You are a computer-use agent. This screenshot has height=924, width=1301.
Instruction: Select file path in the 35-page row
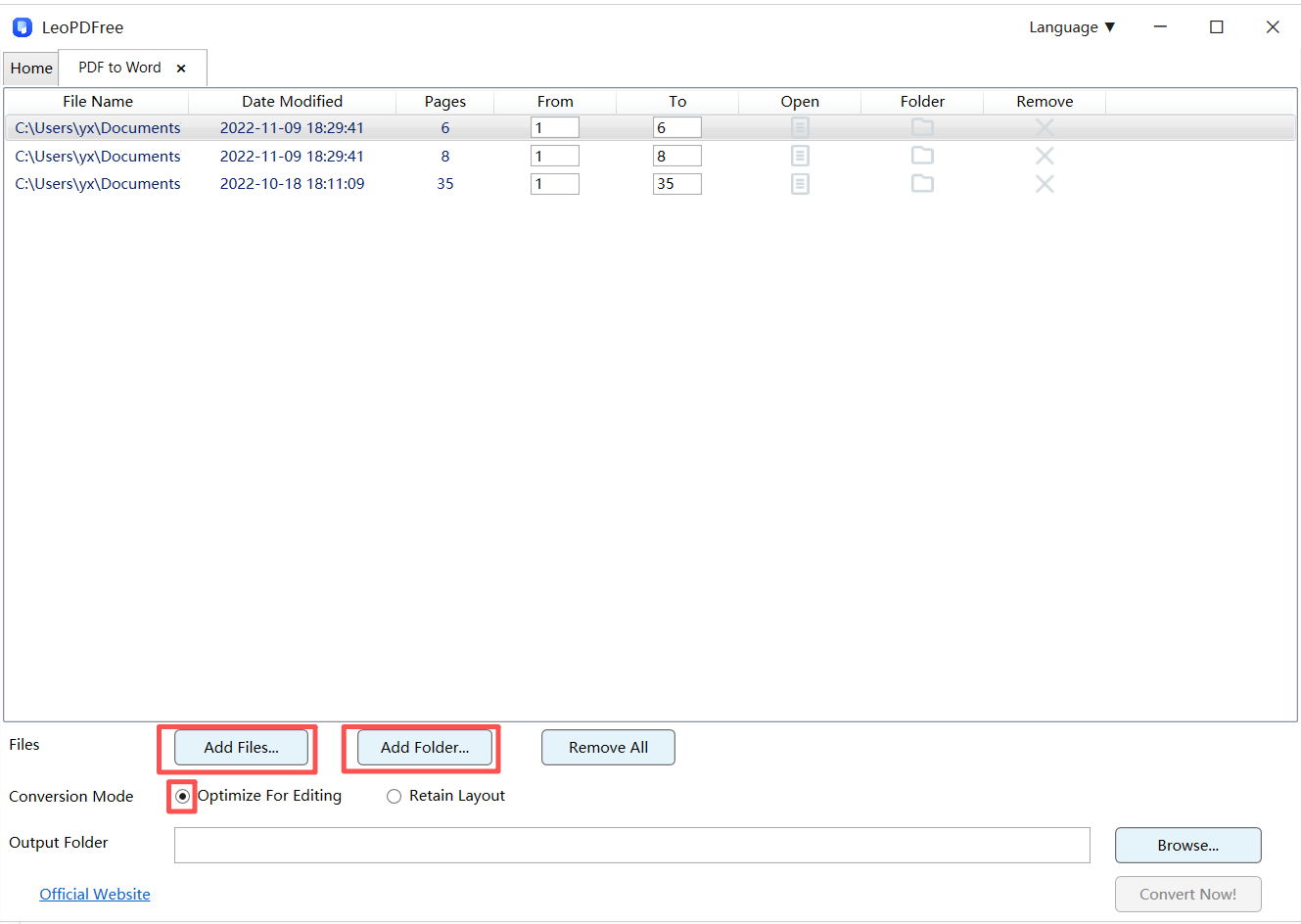[98, 184]
